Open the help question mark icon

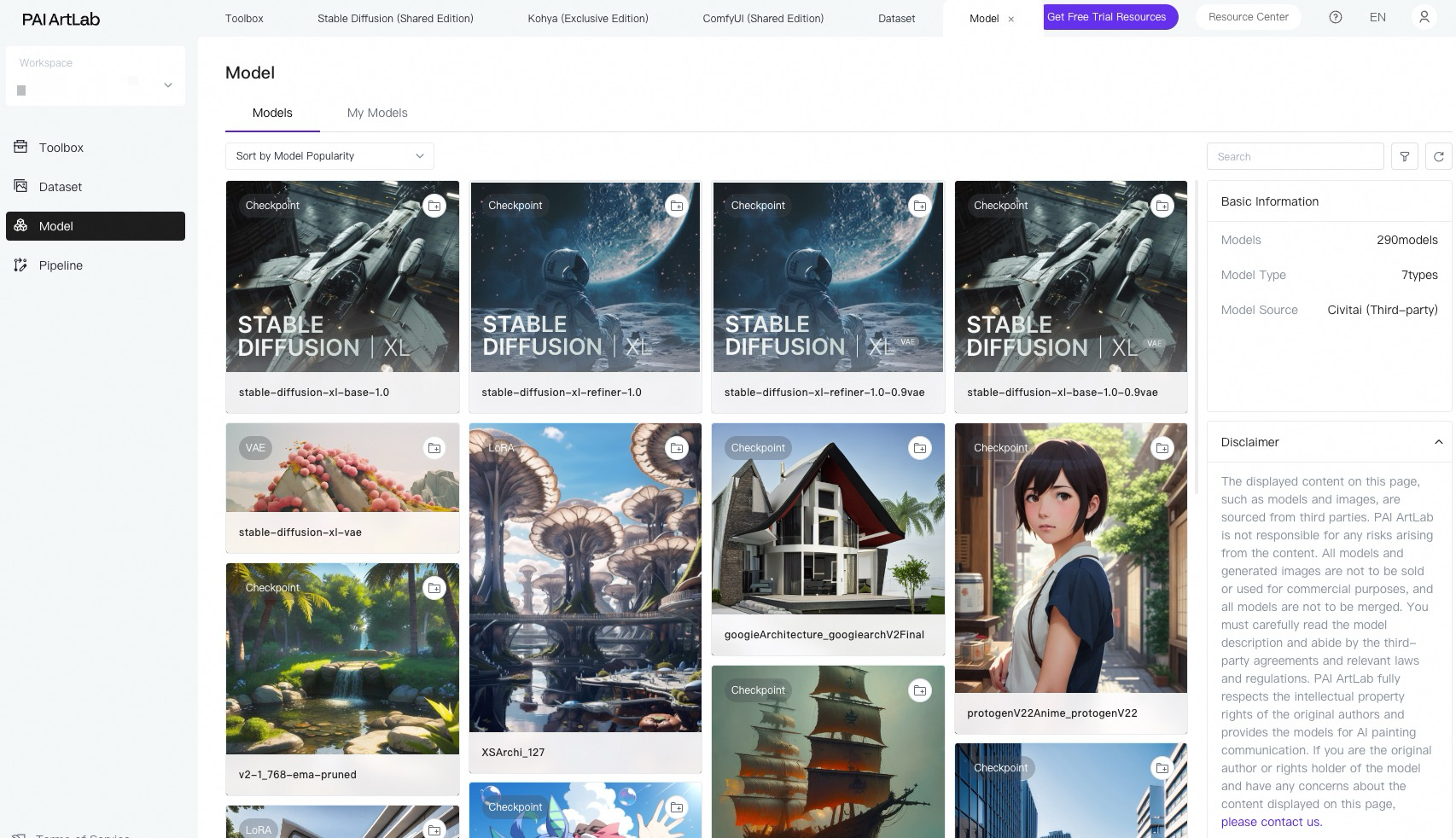pyautogui.click(x=1336, y=17)
